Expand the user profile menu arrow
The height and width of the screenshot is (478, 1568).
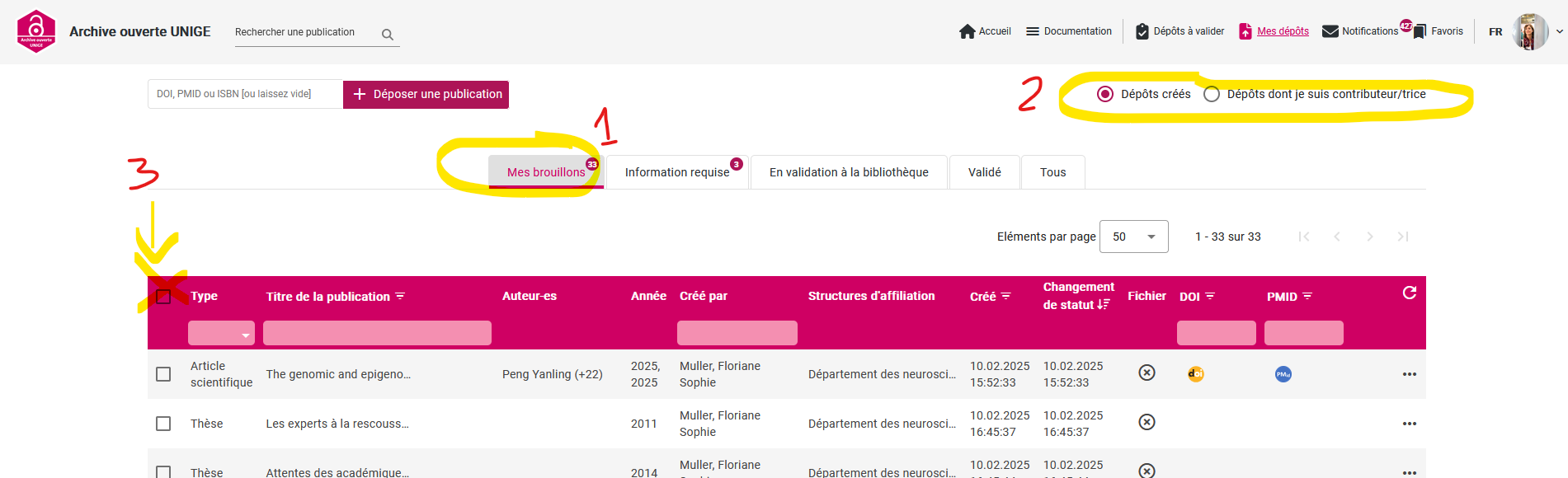click(1559, 32)
